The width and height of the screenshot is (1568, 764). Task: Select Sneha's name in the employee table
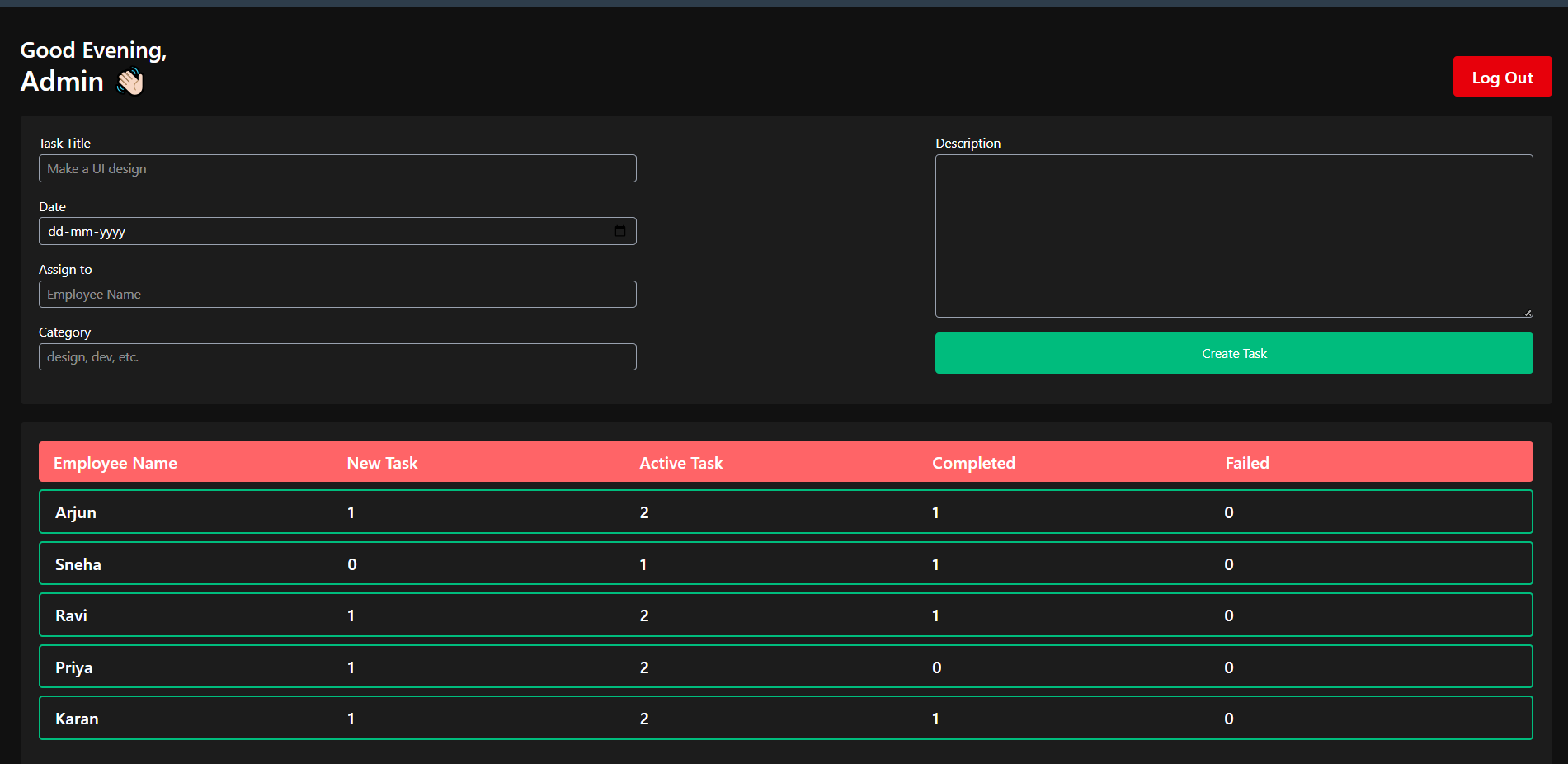click(x=78, y=564)
